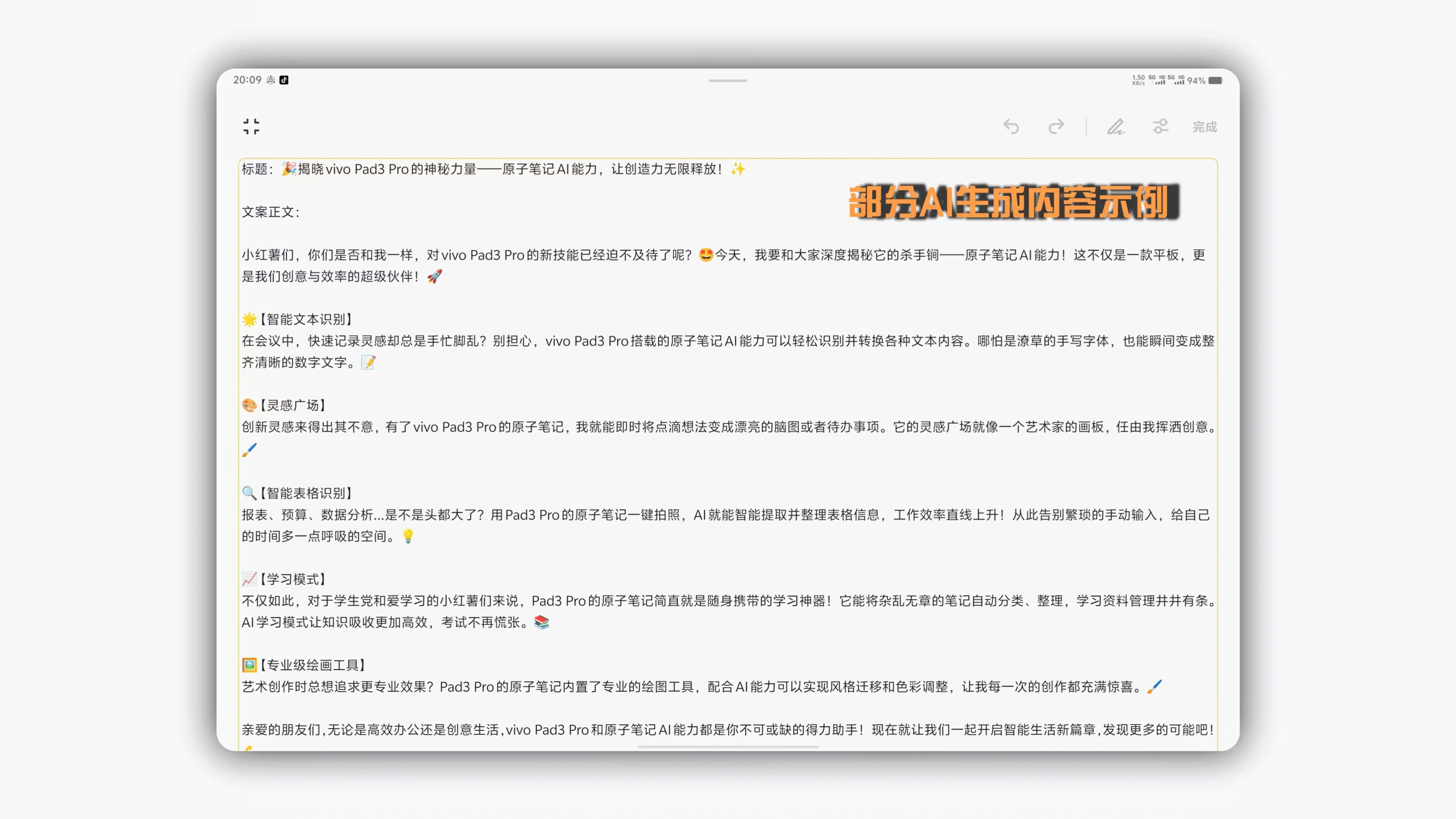Click the 【学习模式】 heading
The image size is (1456, 819).
(x=293, y=579)
